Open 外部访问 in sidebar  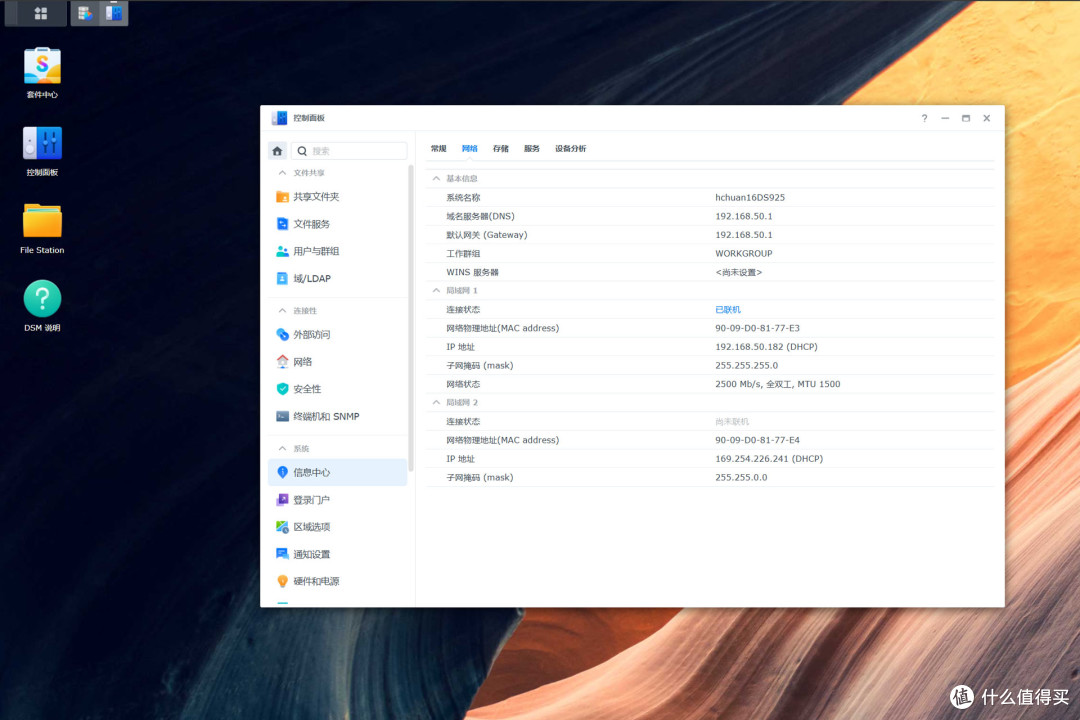pos(338,335)
